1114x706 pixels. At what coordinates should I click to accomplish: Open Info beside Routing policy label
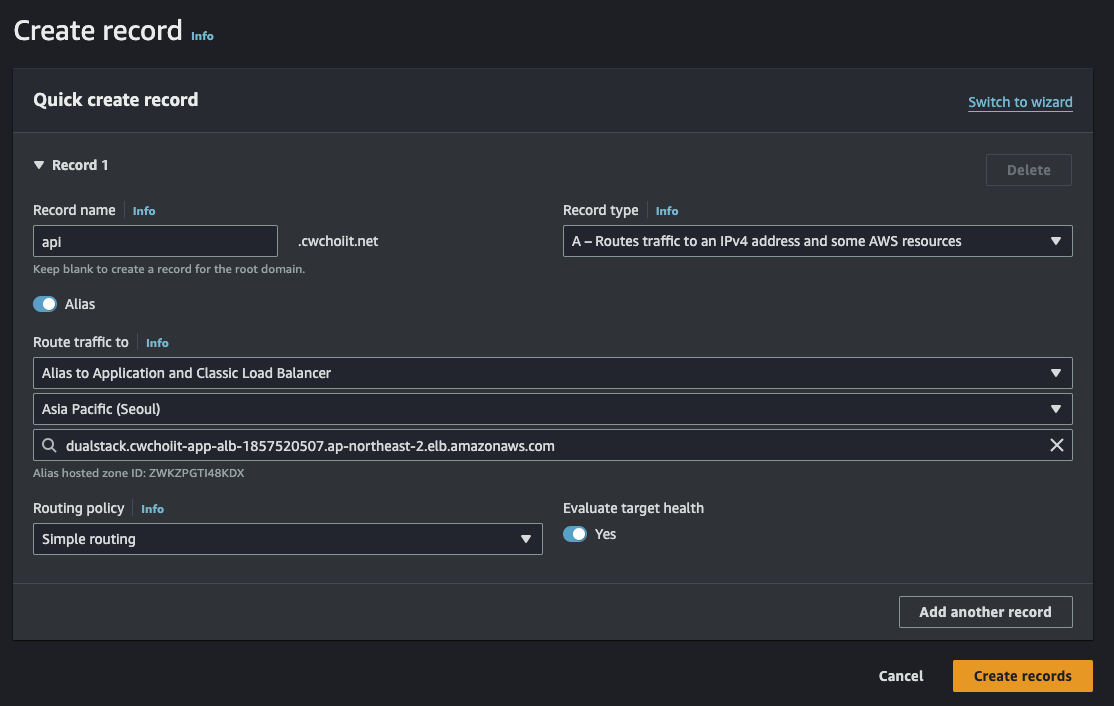pos(152,509)
